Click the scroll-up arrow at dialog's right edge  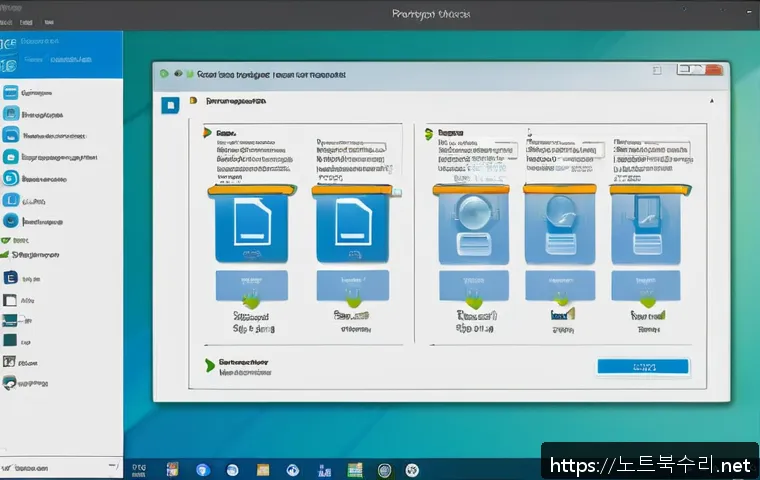[712, 102]
